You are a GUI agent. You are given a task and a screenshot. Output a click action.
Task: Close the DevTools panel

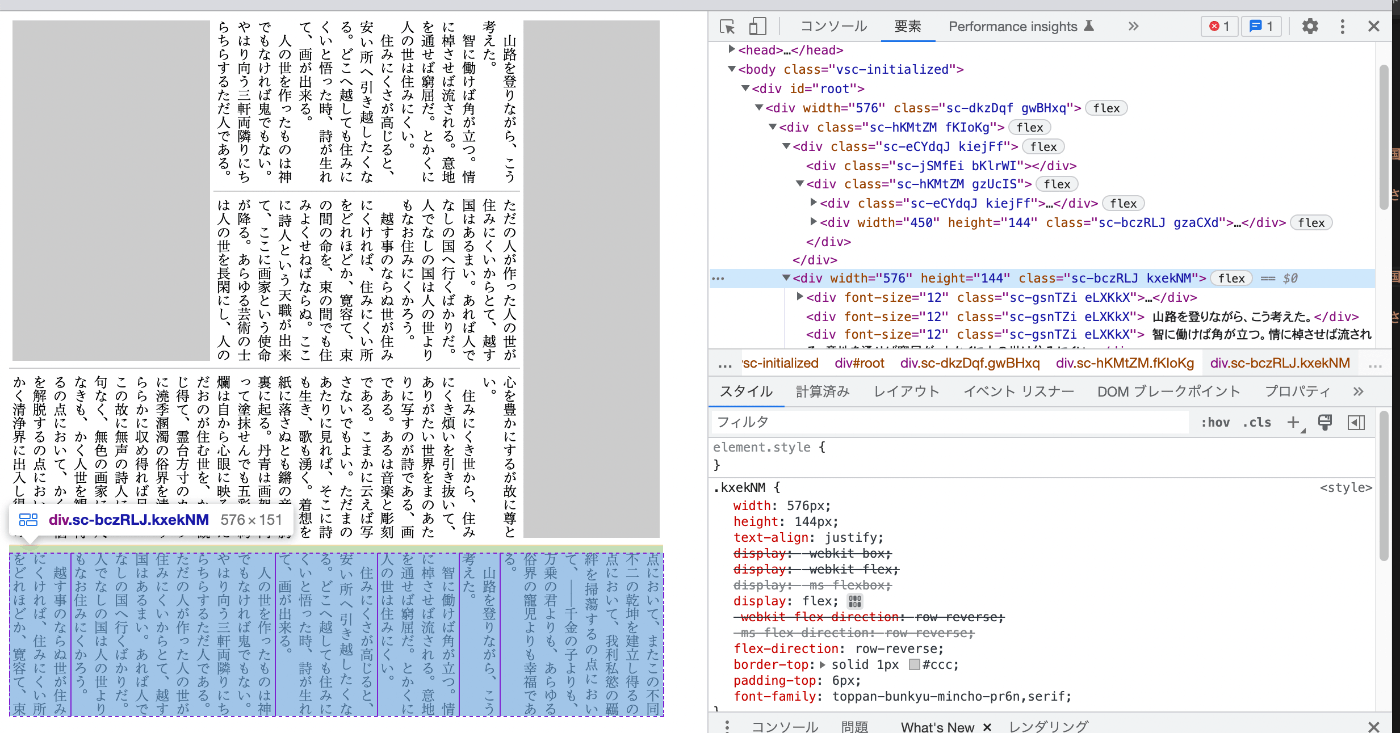[1376, 27]
